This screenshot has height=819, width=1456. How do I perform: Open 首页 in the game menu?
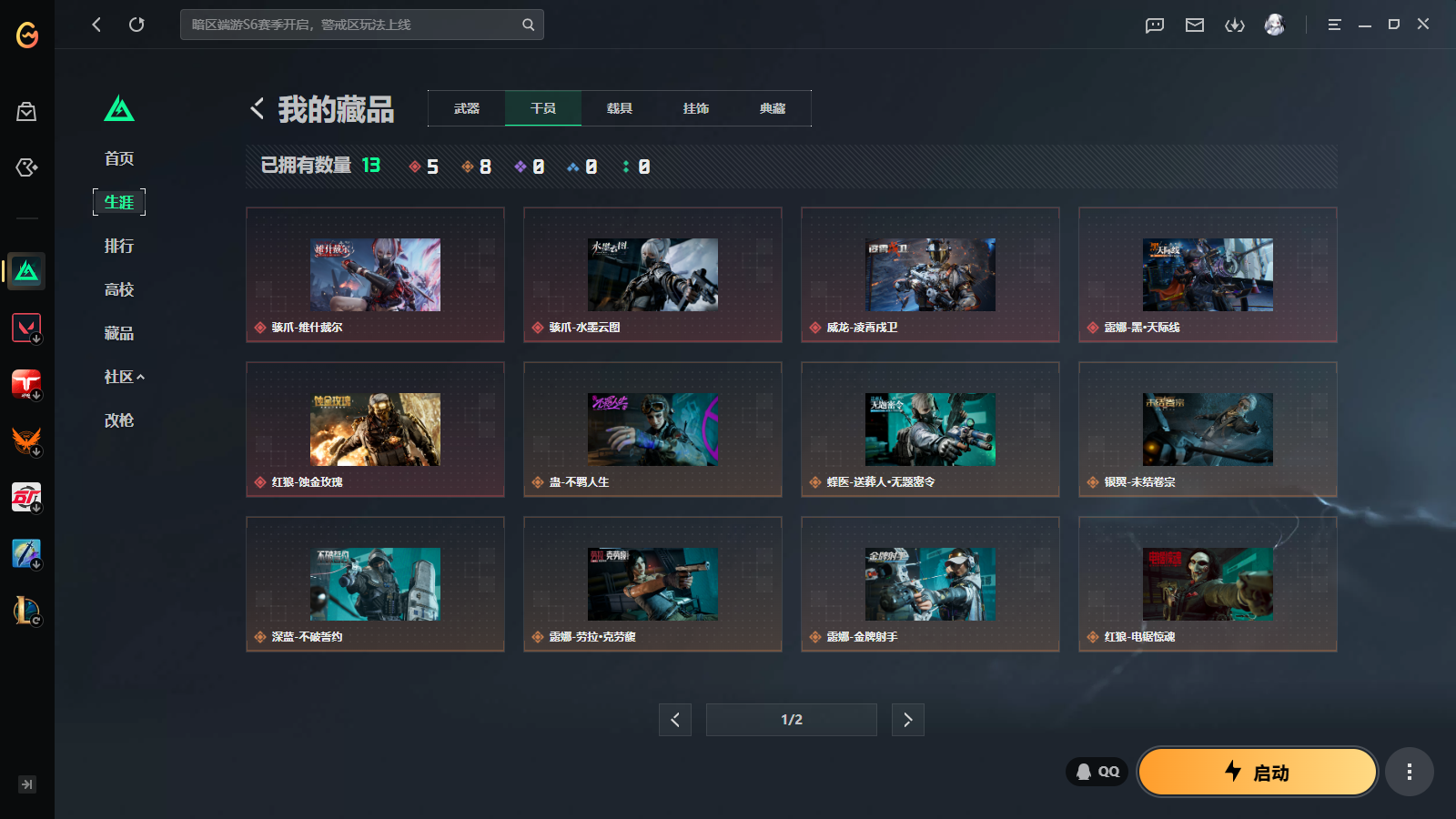tap(119, 158)
